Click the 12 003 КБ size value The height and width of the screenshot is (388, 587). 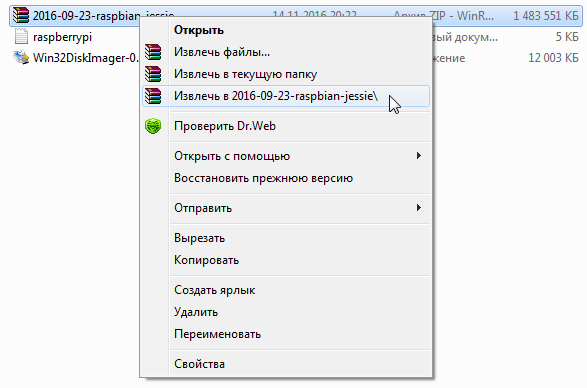553,58
